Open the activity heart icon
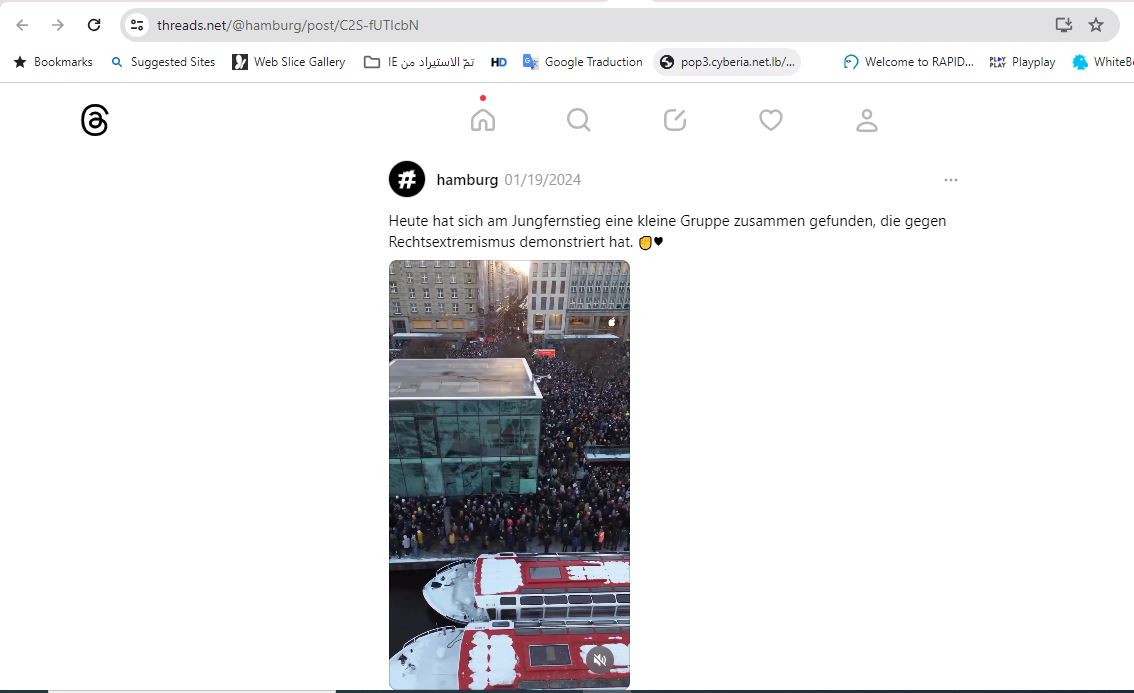 [x=771, y=119]
